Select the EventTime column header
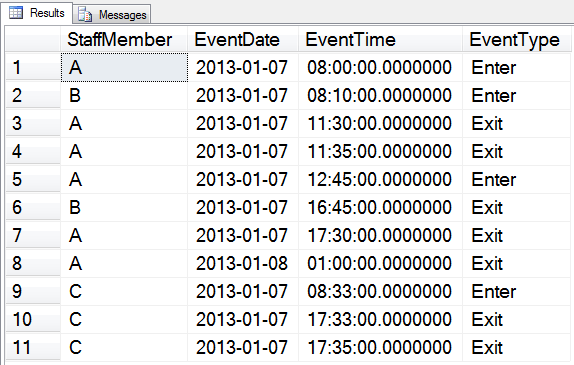Screen dimensions: 574x365 [x=380, y=40]
